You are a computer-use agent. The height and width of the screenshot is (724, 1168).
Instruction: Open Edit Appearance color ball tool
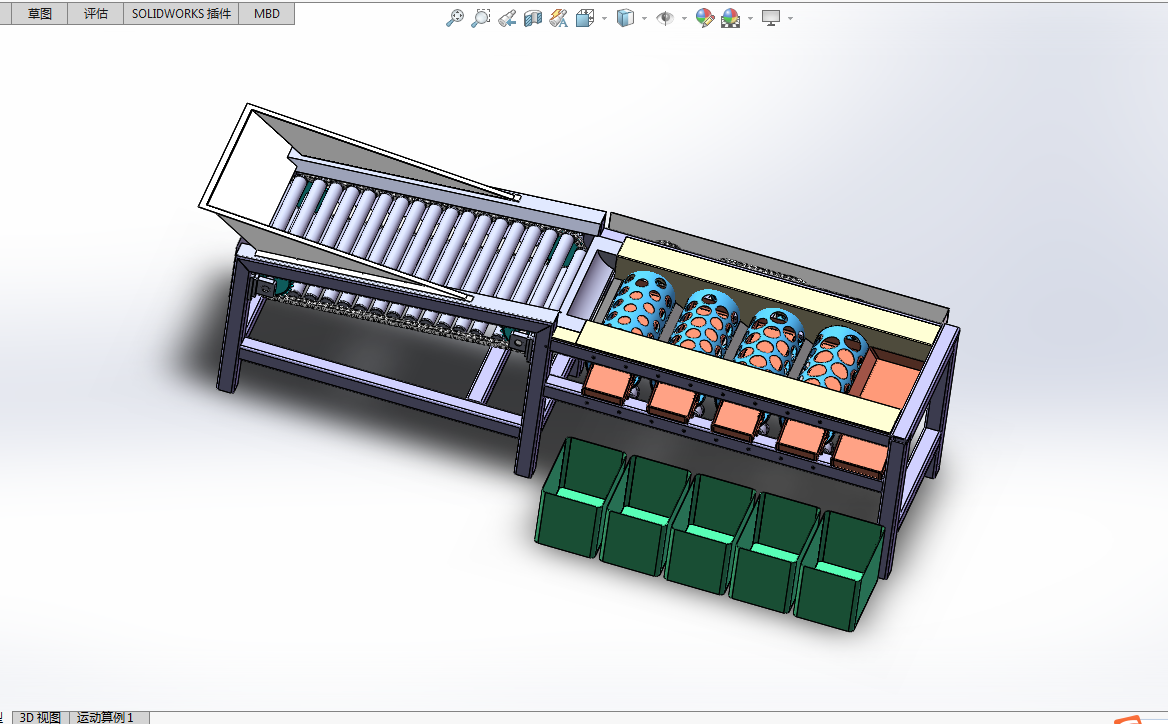[x=705, y=18]
